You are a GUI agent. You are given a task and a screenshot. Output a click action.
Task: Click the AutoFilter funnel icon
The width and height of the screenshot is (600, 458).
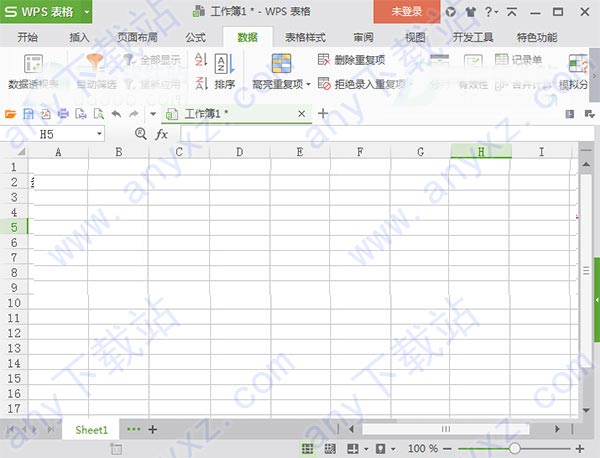[x=95, y=63]
